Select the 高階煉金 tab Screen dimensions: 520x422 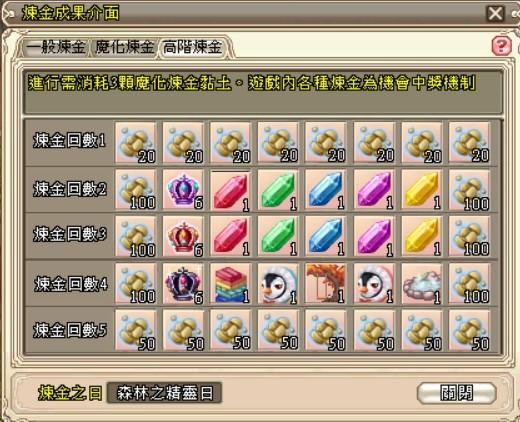coord(192,47)
